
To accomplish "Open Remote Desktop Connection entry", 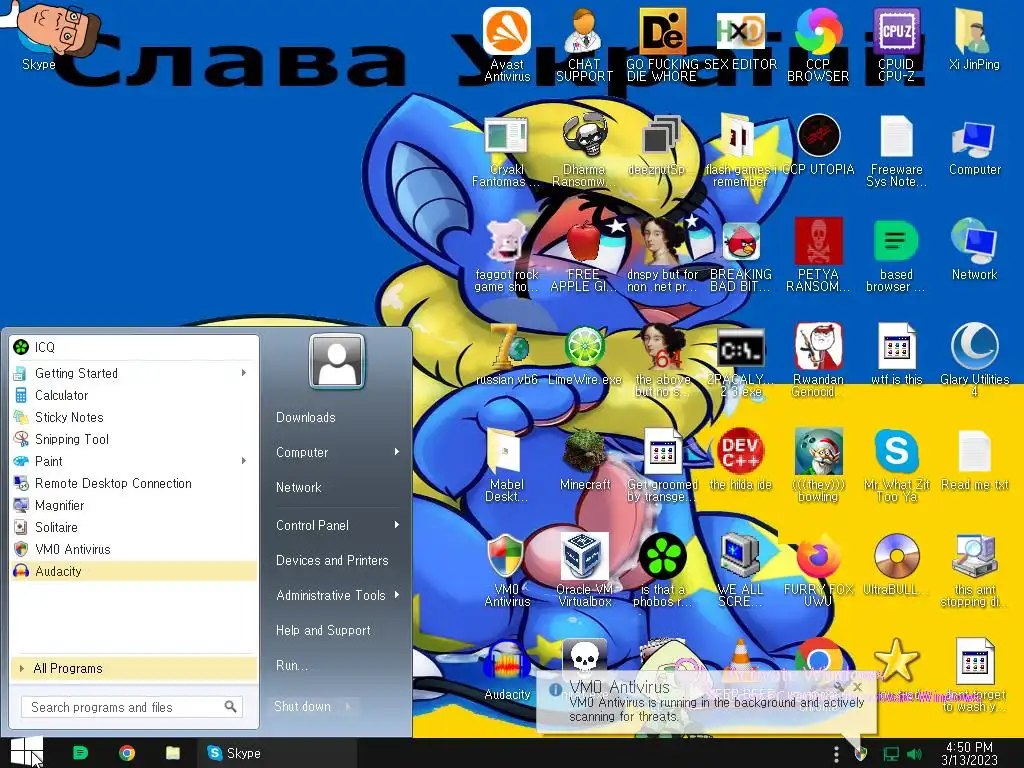I will (134, 483).
